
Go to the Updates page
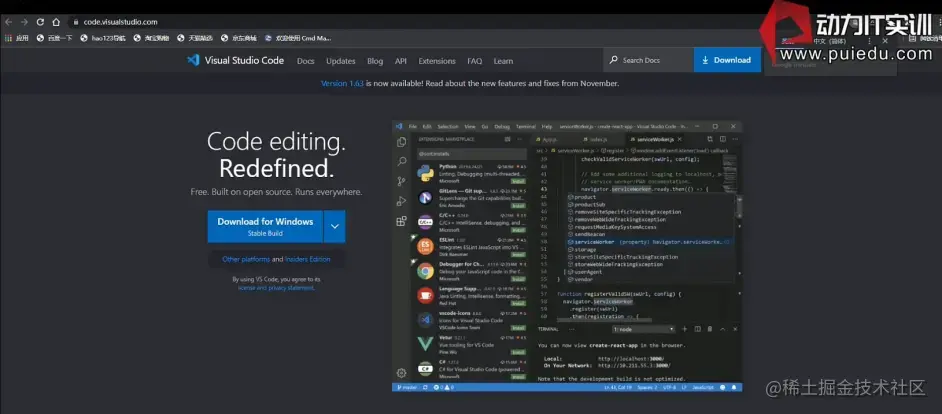tap(341, 61)
